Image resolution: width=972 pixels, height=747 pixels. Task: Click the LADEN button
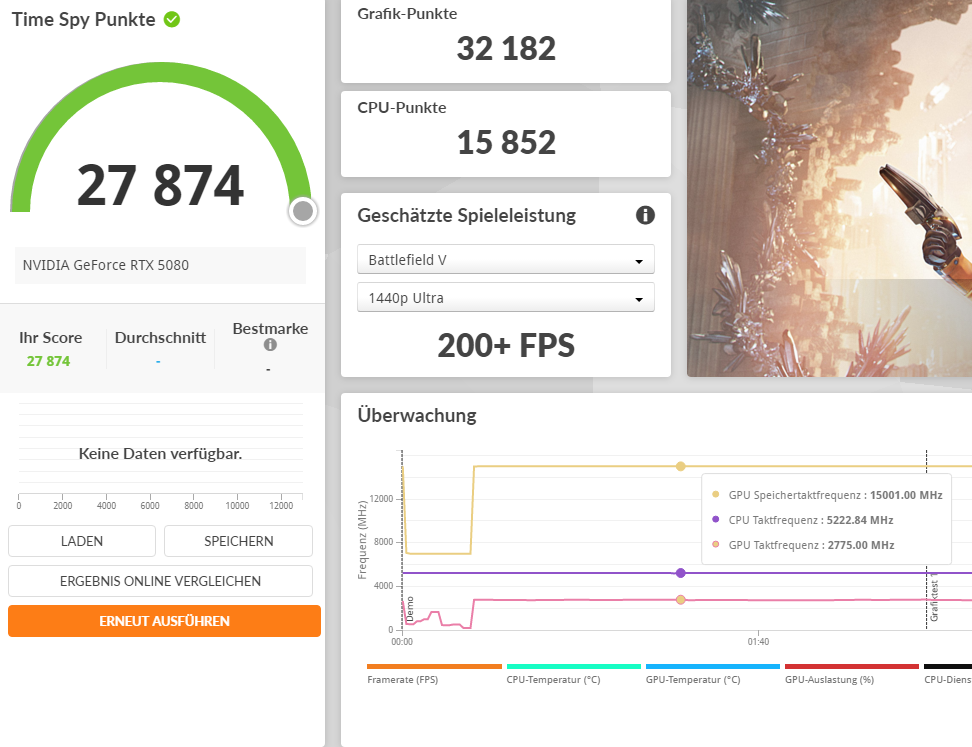[82, 541]
